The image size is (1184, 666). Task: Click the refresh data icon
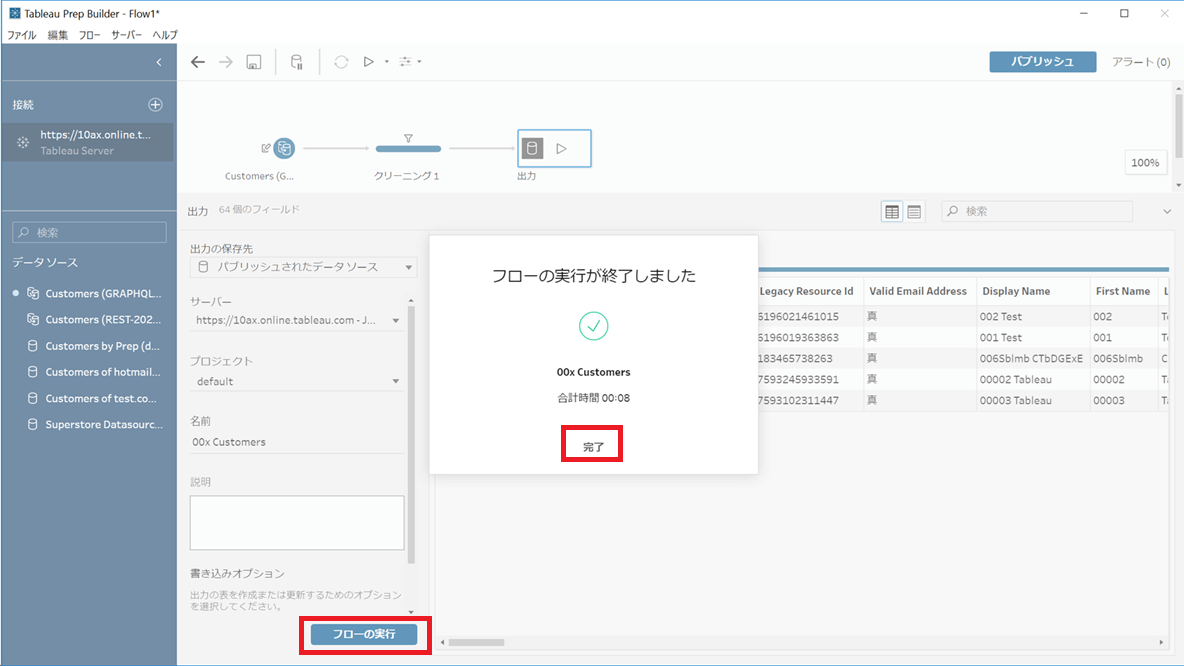[x=341, y=62]
